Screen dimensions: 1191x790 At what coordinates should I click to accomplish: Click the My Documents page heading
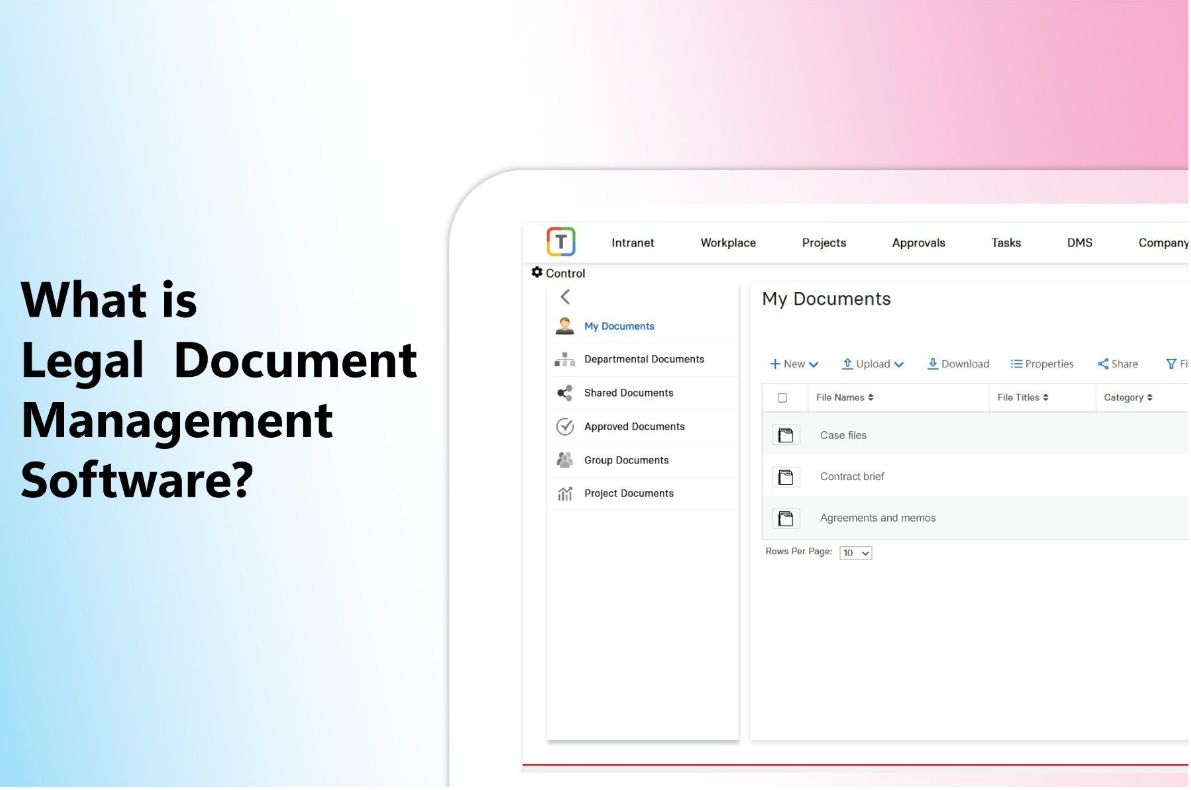tap(826, 299)
